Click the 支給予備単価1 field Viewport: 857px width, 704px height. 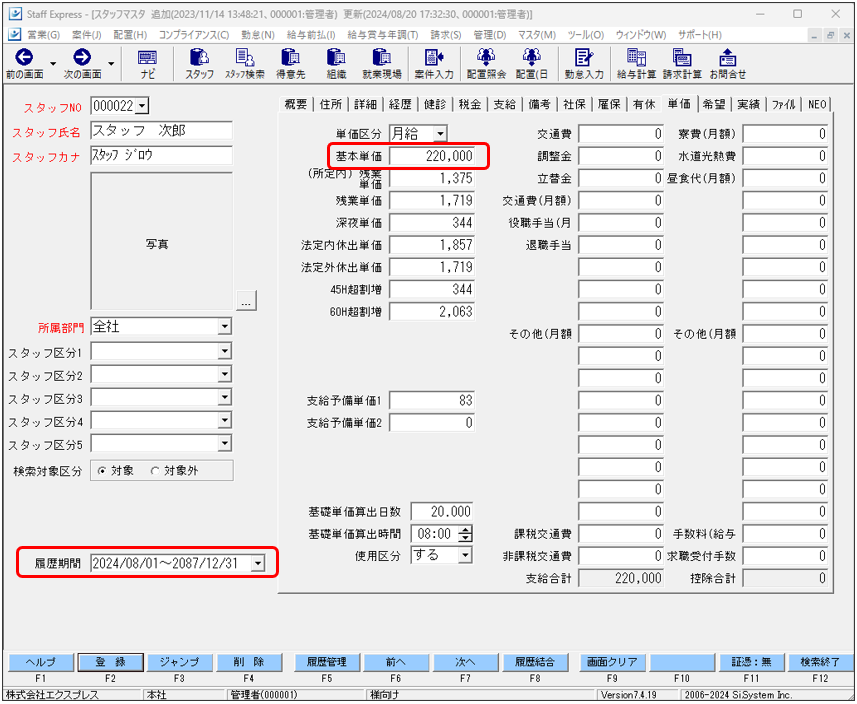click(432, 401)
